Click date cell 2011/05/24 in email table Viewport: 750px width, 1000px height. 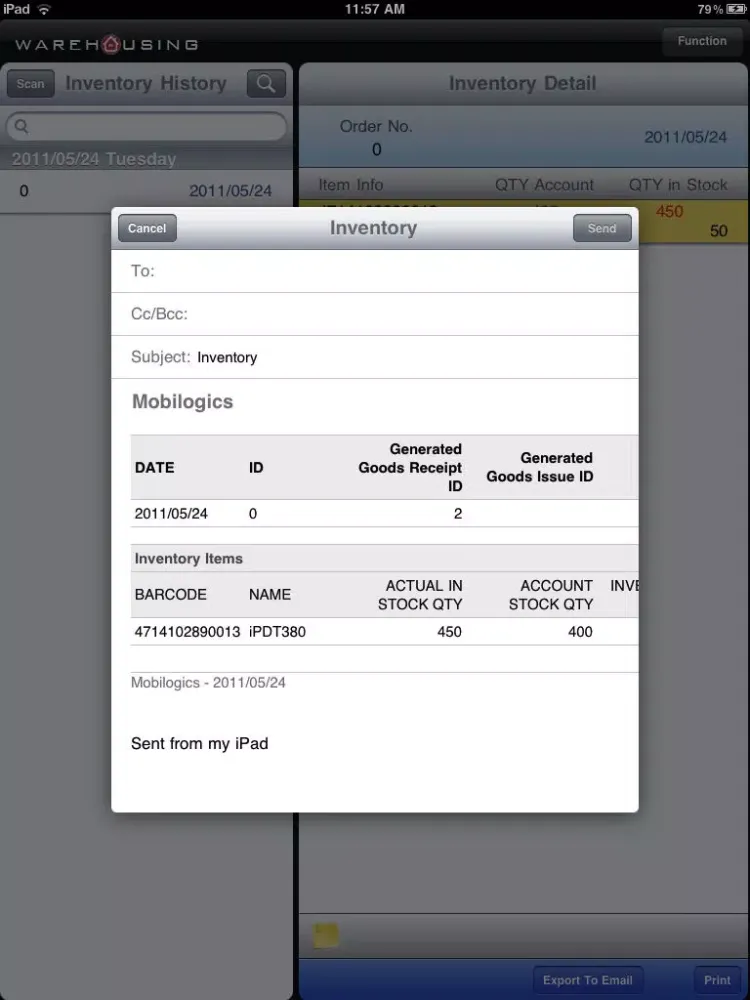(171, 513)
